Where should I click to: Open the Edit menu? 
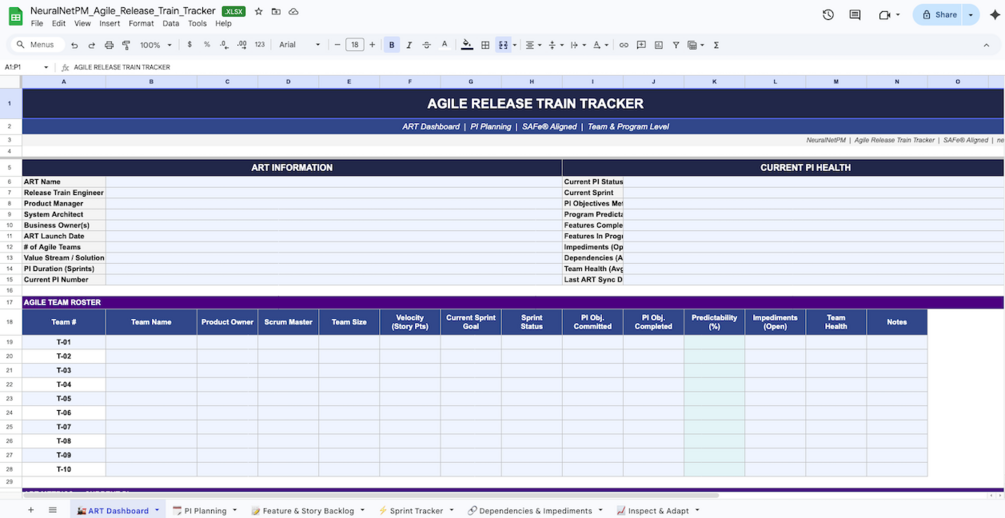pyautogui.click(x=59, y=23)
